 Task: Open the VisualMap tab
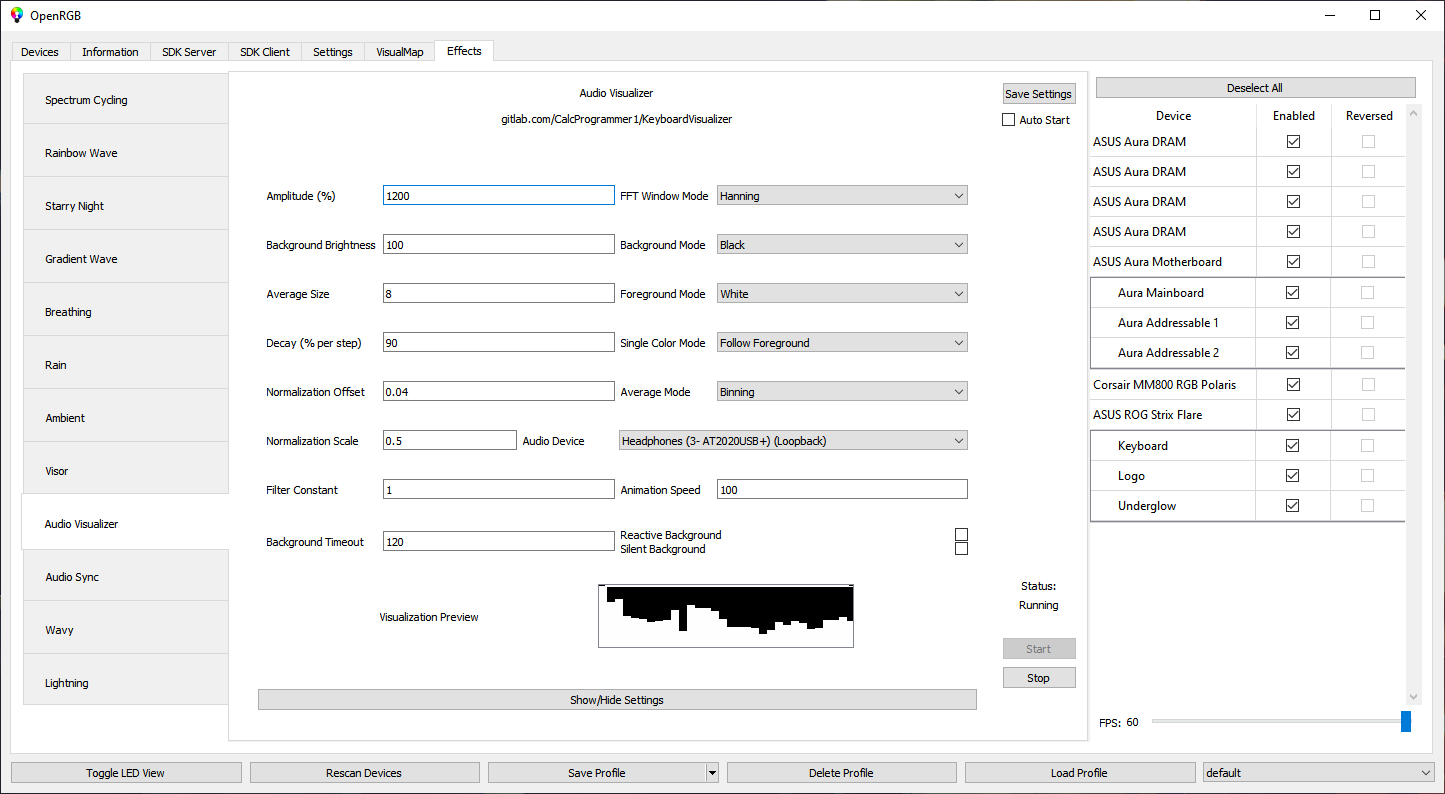click(x=400, y=52)
